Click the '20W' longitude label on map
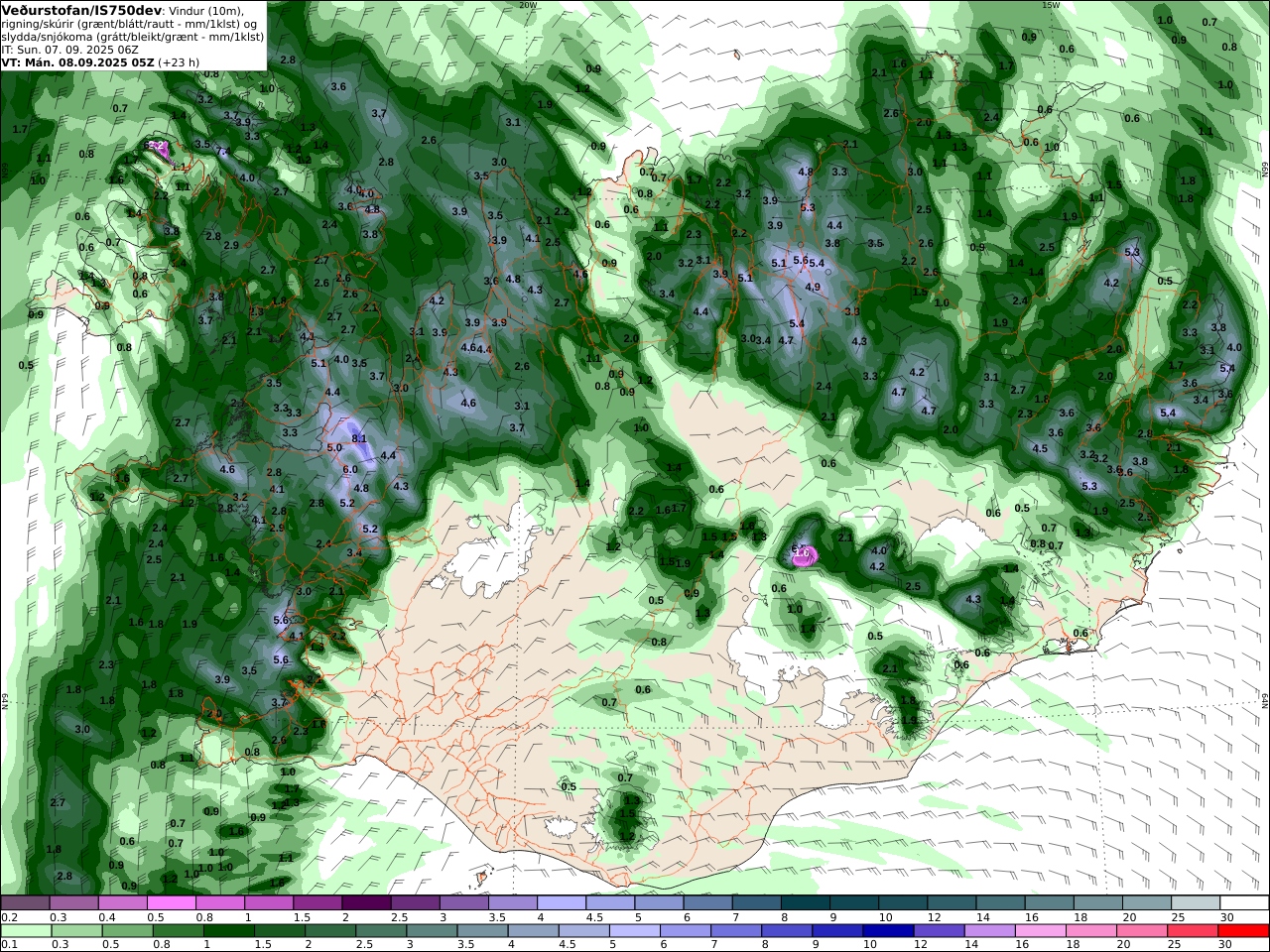 (527, 5)
